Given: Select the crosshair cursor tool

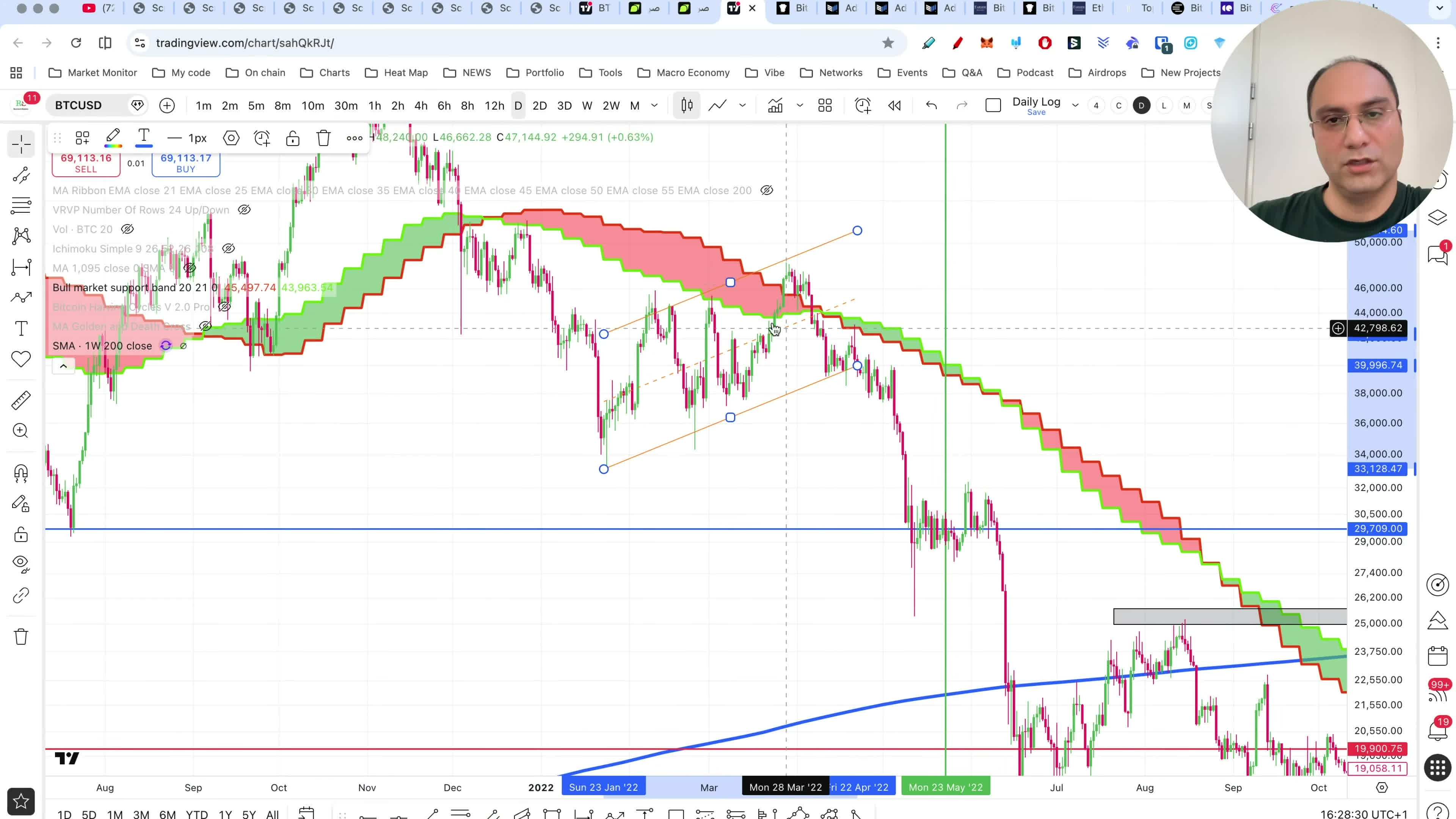Looking at the screenshot, I should click(22, 144).
